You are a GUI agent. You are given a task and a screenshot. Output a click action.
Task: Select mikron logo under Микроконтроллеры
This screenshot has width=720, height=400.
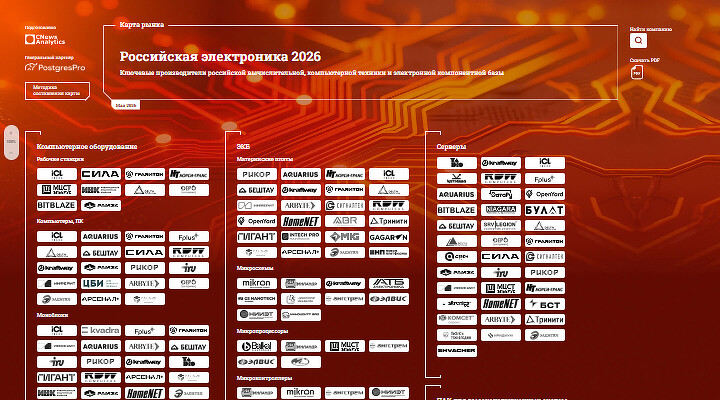coord(301,393)
